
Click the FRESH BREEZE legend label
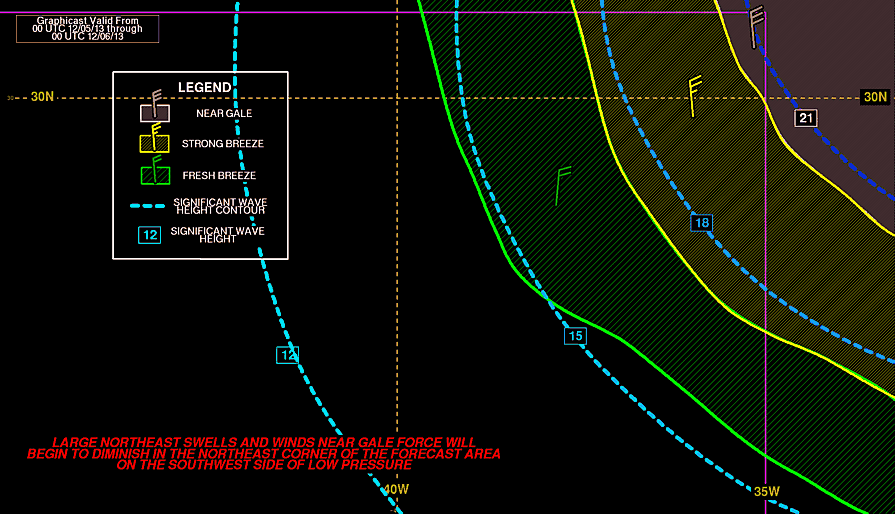(x=219, y=176)
